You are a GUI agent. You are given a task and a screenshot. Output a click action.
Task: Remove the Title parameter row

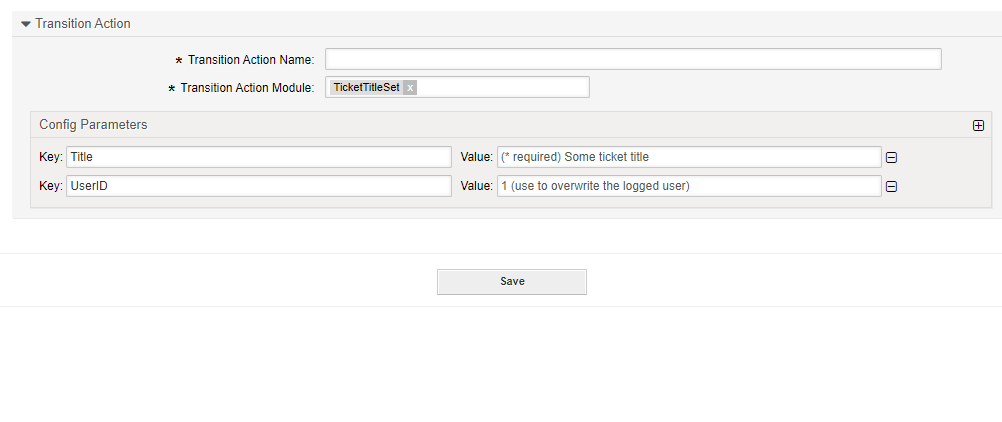tap(891, 157)
